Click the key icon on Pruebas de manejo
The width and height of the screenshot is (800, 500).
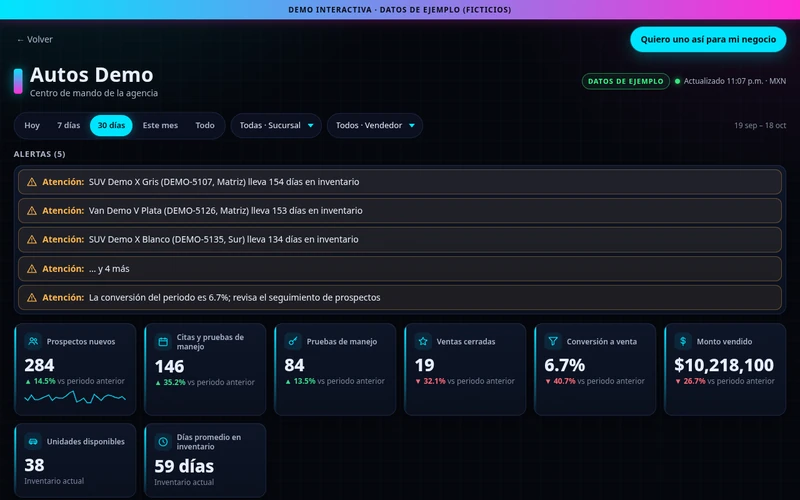tap(293, 341)
